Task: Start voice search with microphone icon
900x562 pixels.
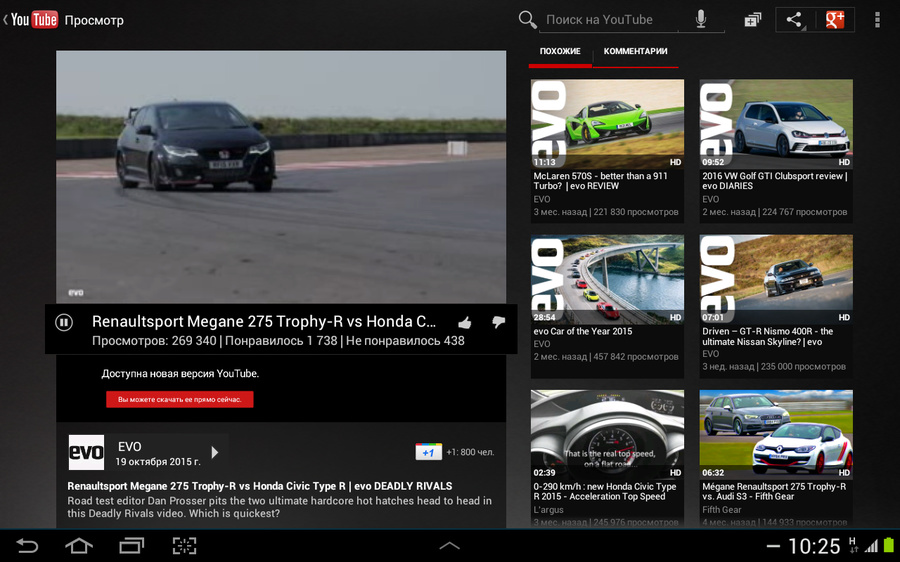Action: [701, 20]
